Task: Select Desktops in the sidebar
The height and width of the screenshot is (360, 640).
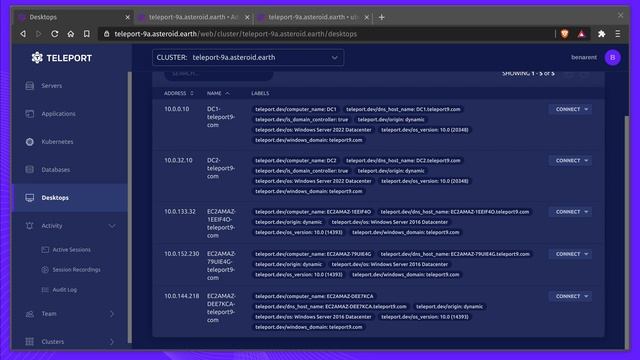Action: tap(70, 198)
